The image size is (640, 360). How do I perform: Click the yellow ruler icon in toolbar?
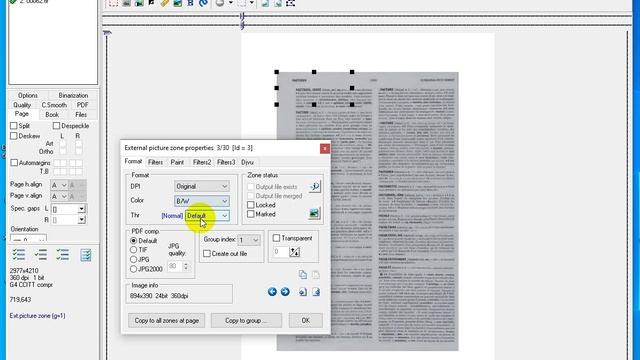164,3
